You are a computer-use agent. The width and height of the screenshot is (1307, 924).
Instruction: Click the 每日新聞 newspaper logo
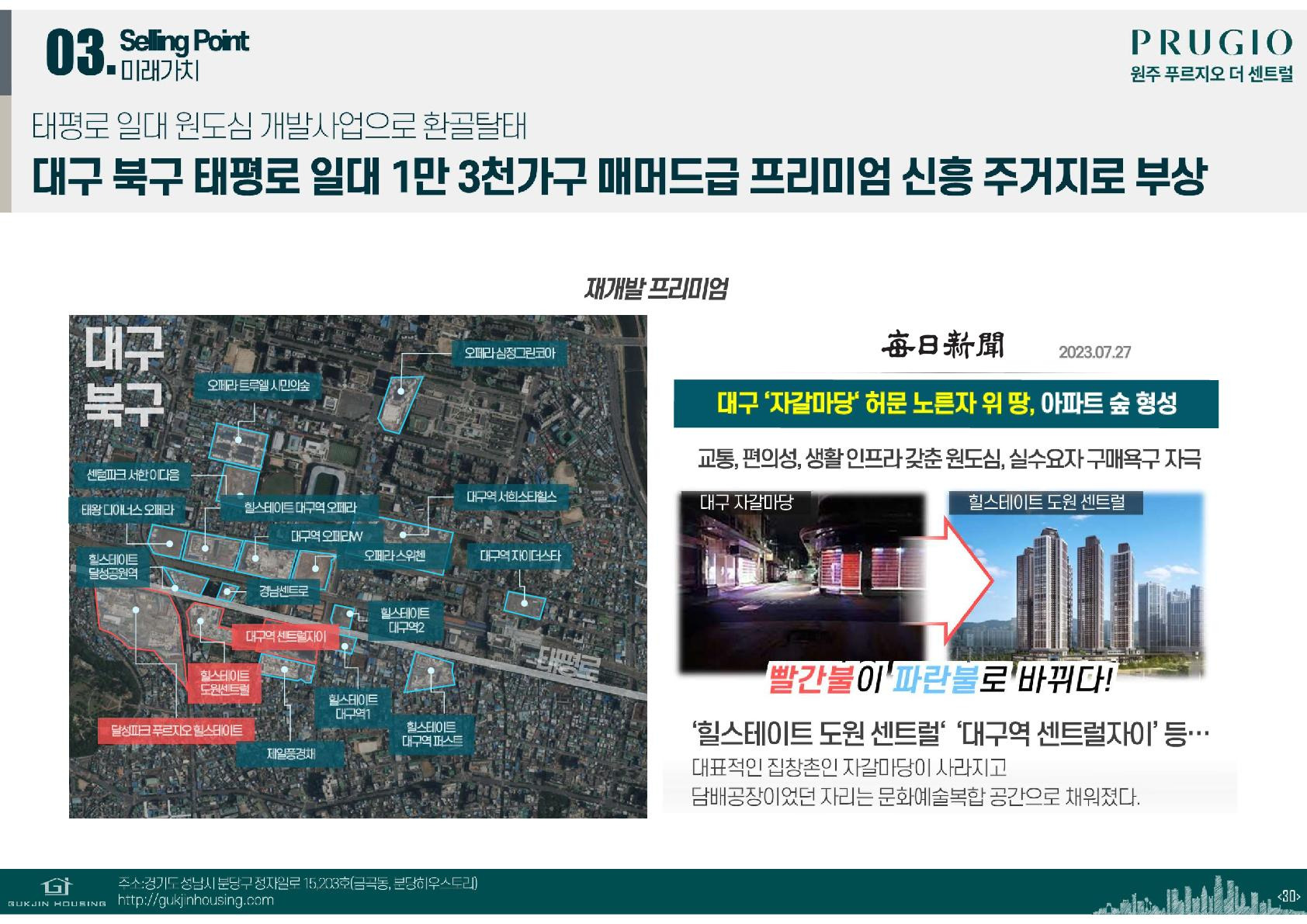pos(941,345)
